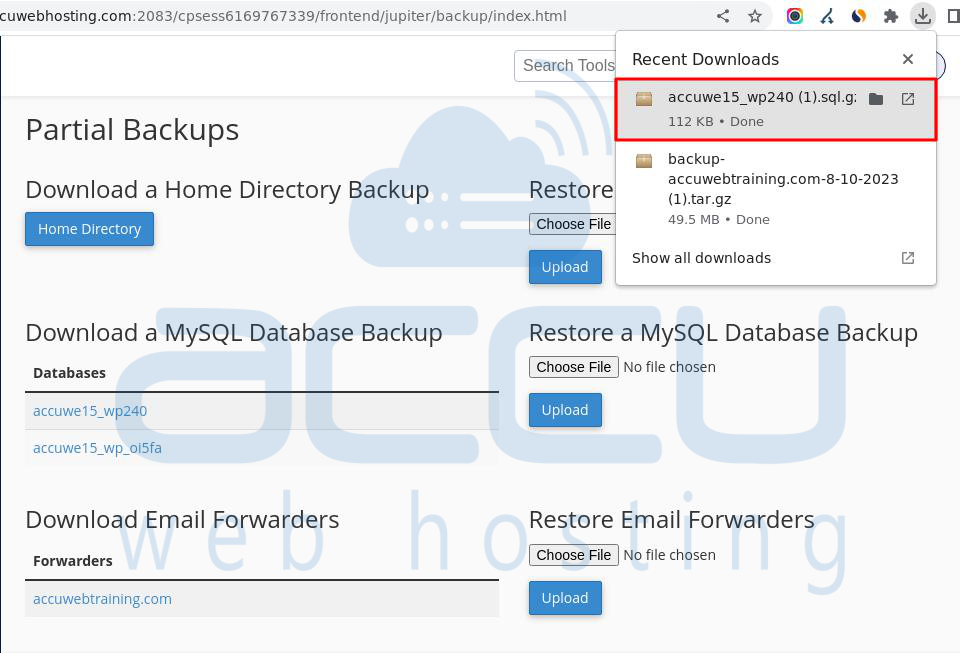Viewport: 960px width, 653px height.
Task: Open backup-accuwebtraining.com tar.gz download
Action: [776, 188]
